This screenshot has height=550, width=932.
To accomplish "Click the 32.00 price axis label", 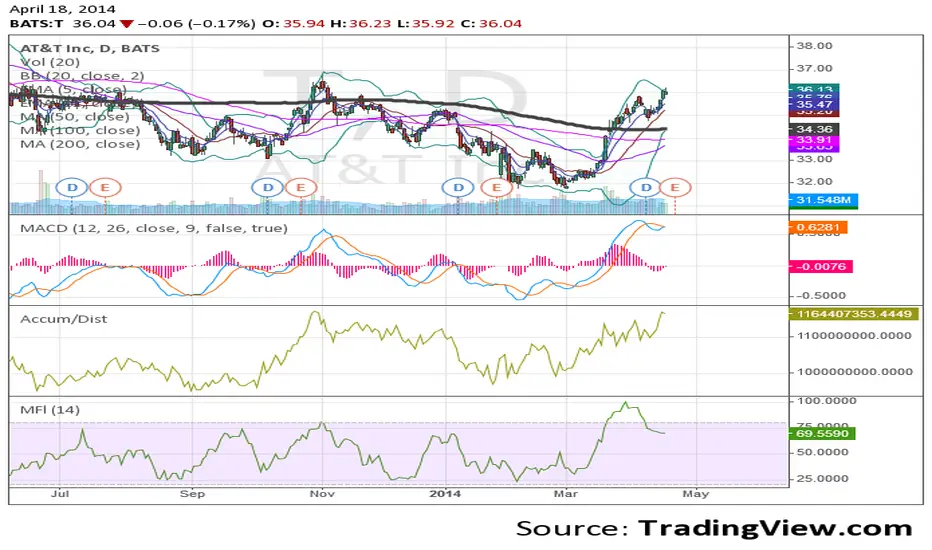I will [814, 182].
